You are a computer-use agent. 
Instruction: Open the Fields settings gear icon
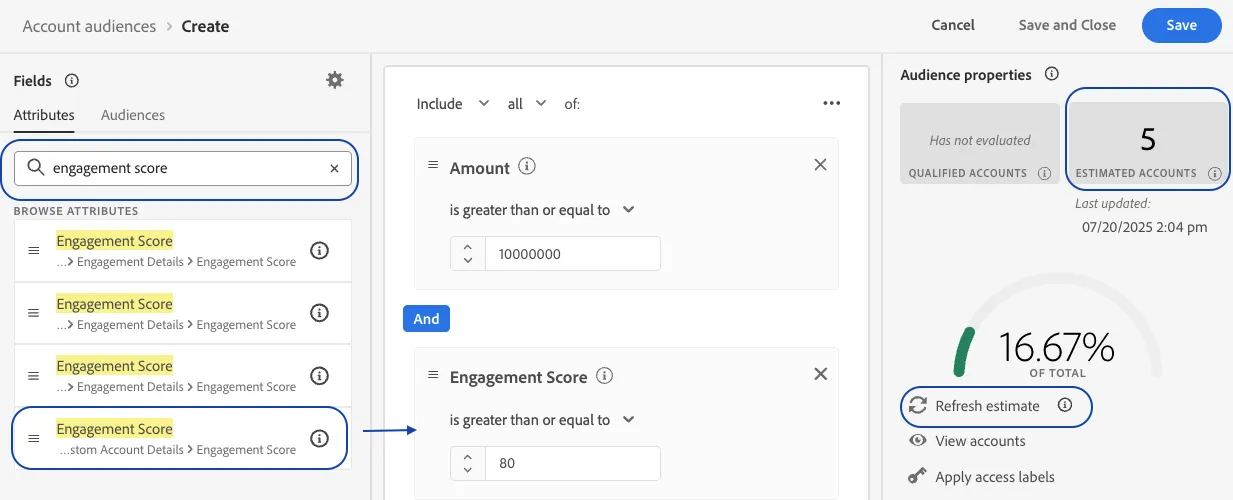[x=335, y=80]
